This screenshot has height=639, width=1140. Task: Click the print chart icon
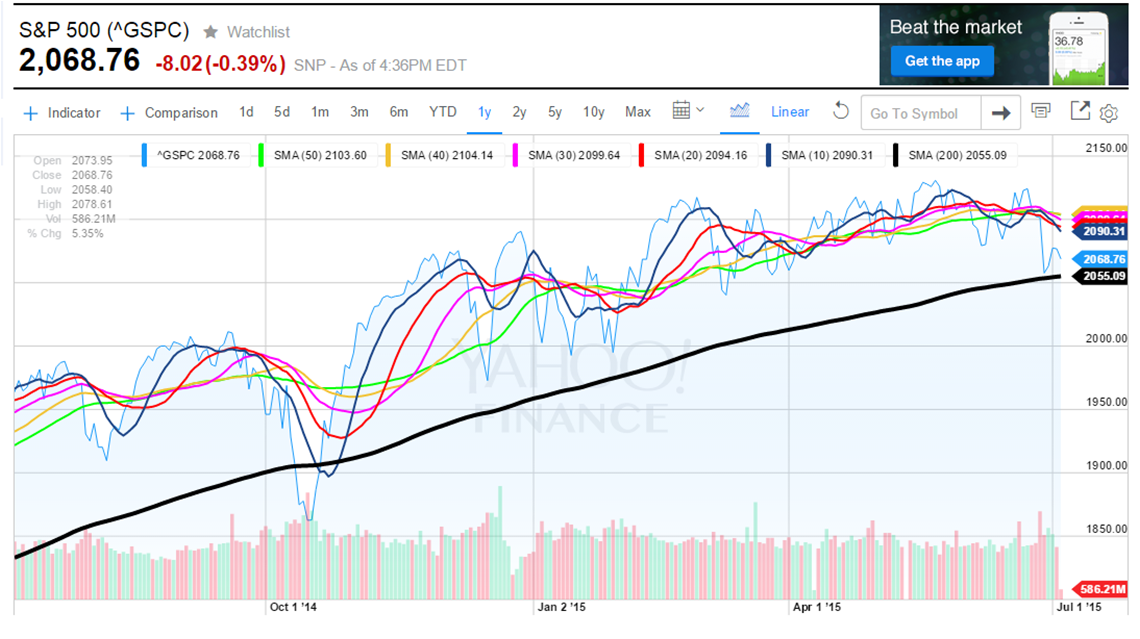coord(1040,111)
